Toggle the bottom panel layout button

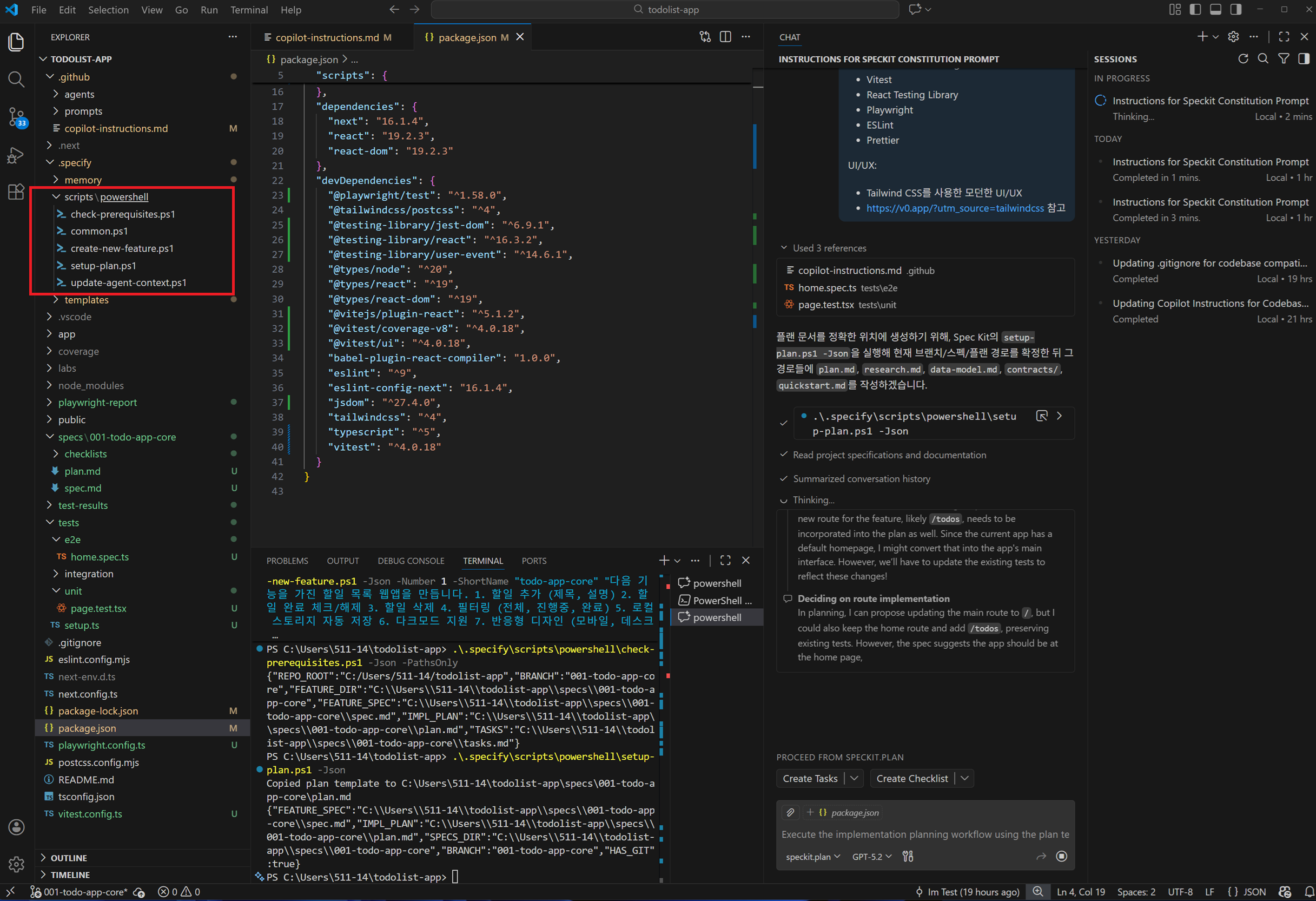[1216, 10]
